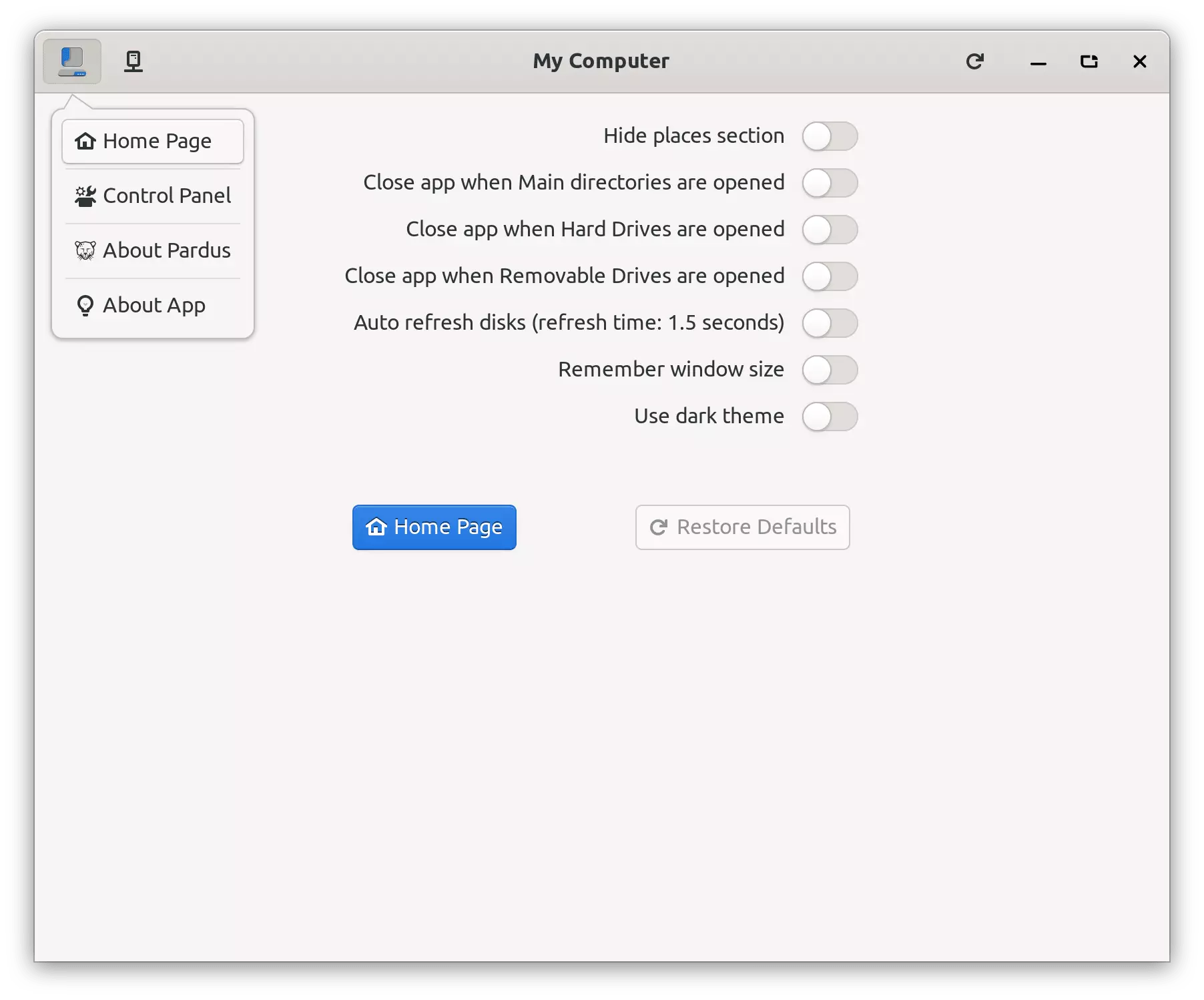
Task: Click the My Computer title text
Action: 601,61
